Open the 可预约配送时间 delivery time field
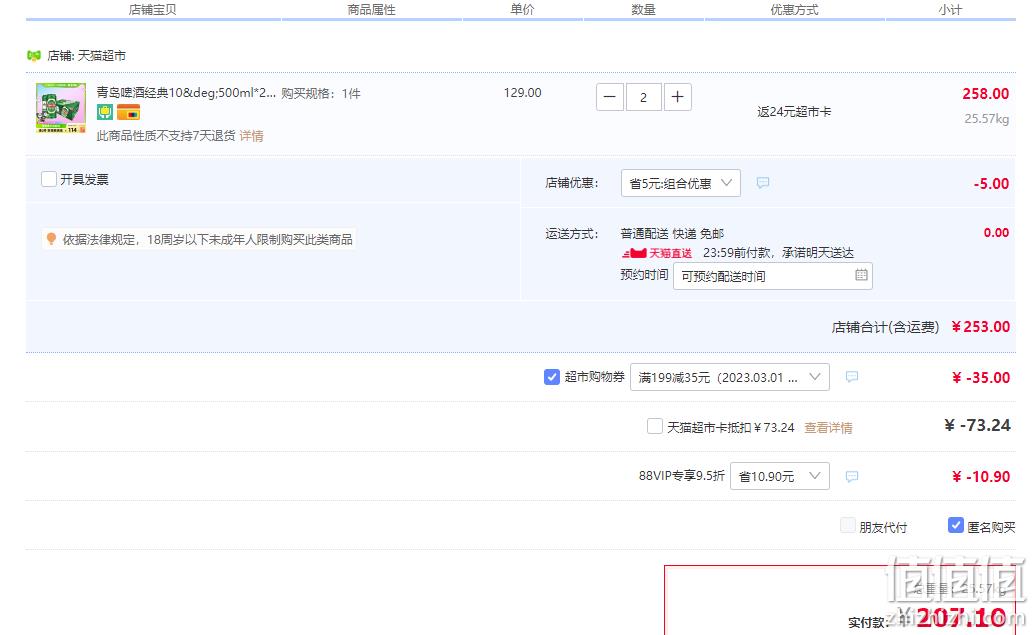Screen dimensions: 1035x635 772,276
